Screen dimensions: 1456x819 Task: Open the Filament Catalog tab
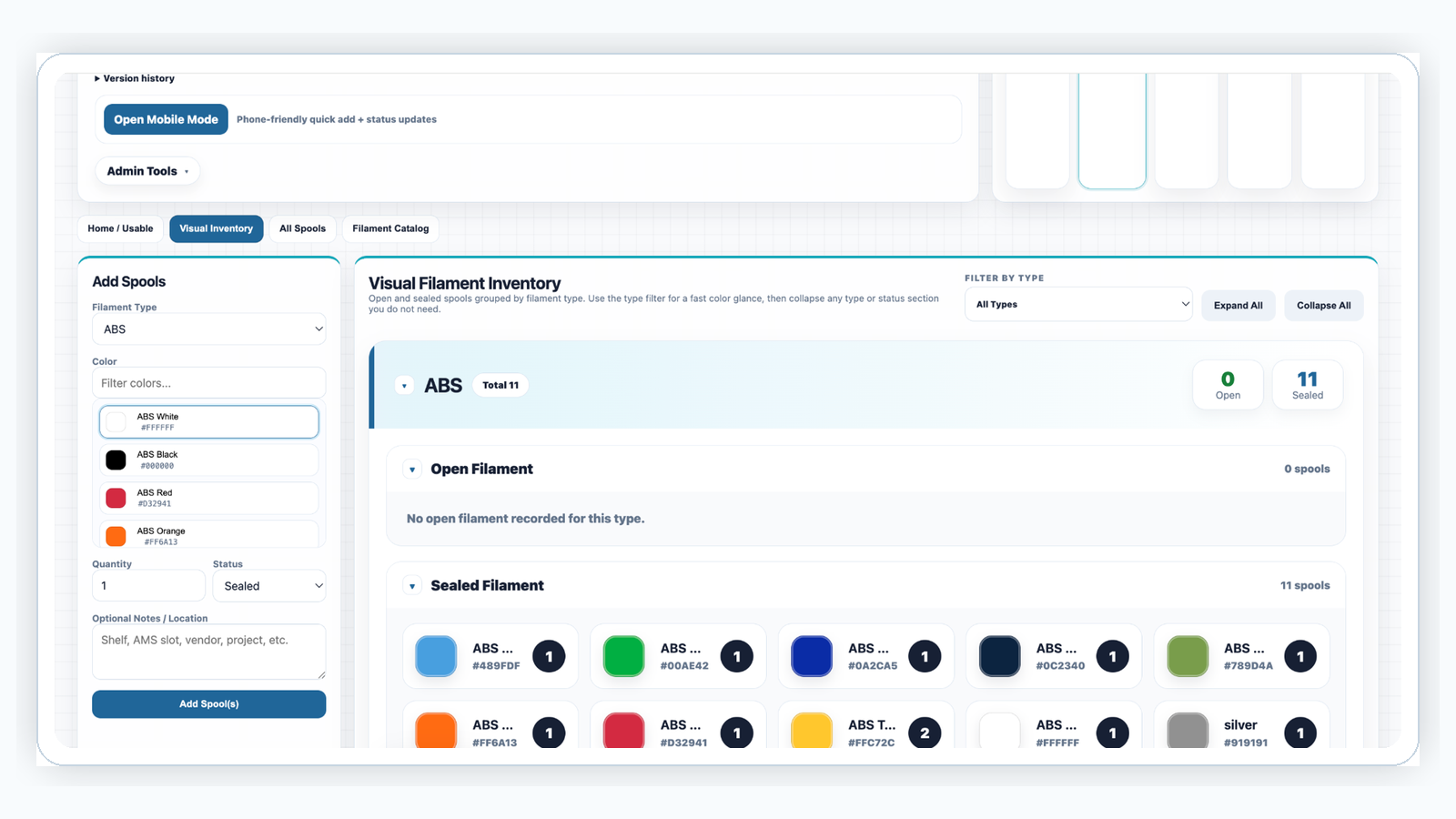390,228
